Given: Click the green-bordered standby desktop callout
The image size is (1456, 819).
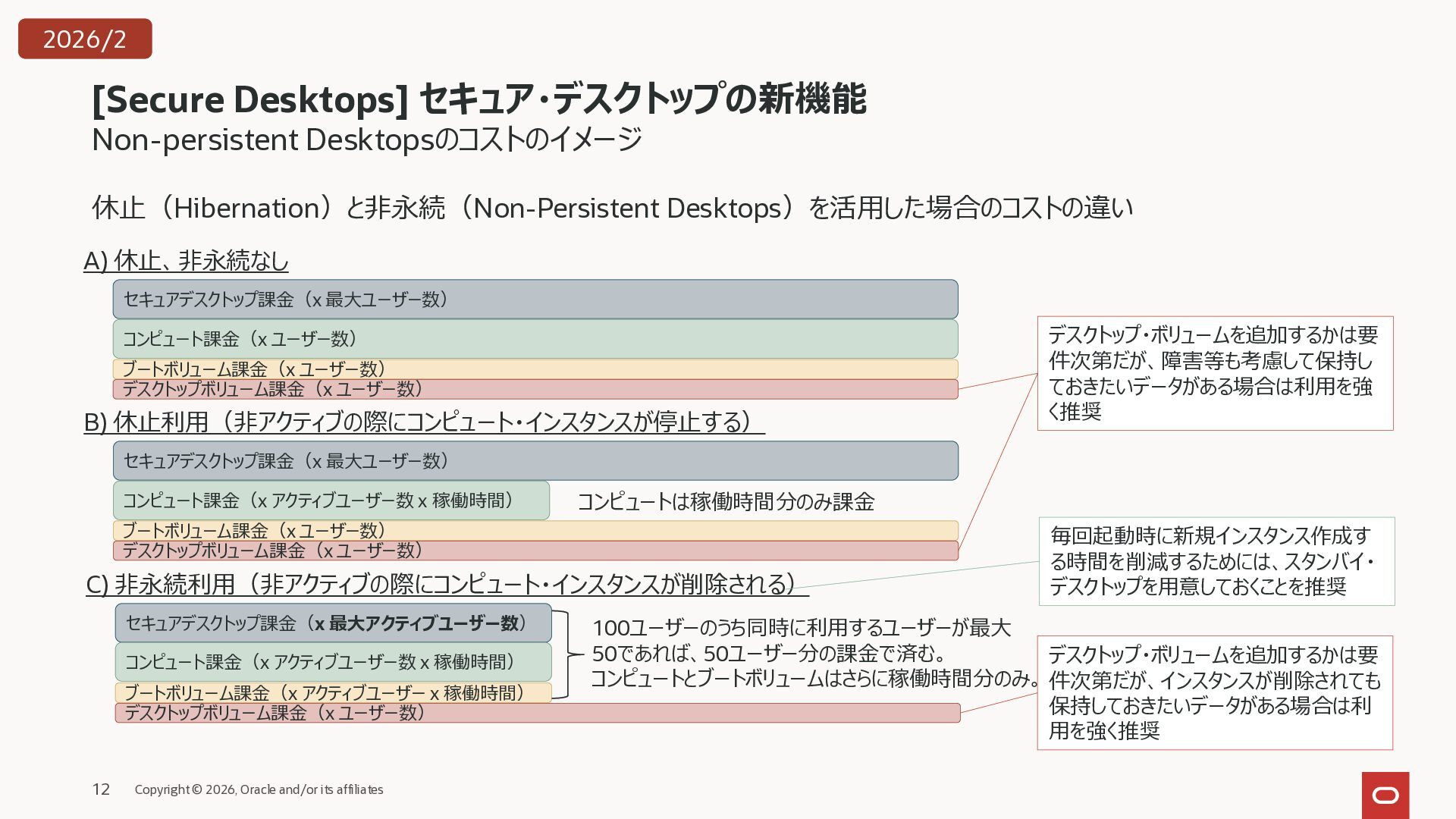Looking at the screenshot, I should pos(1216,561).
